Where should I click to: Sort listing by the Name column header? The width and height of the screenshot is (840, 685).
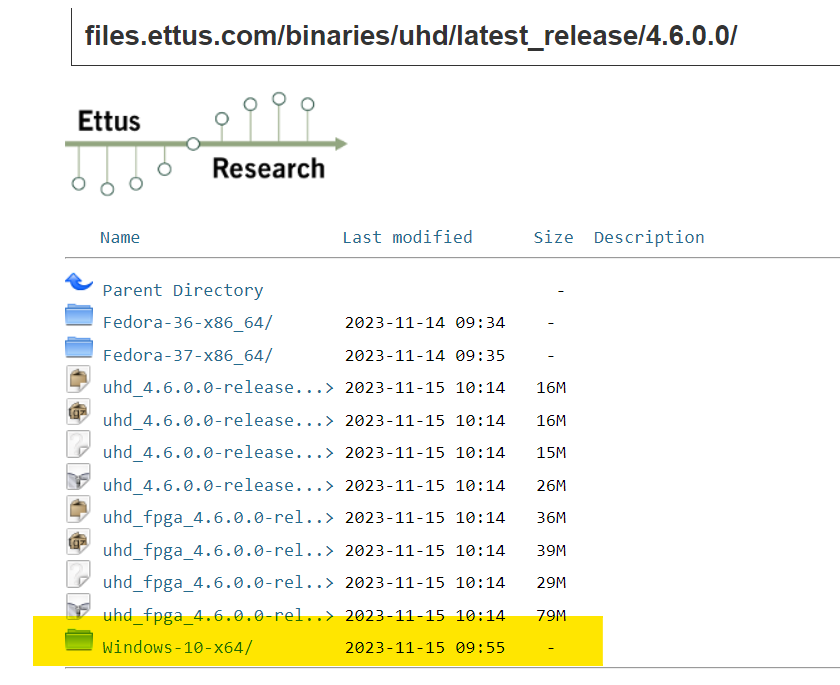[x=120, y=237]
